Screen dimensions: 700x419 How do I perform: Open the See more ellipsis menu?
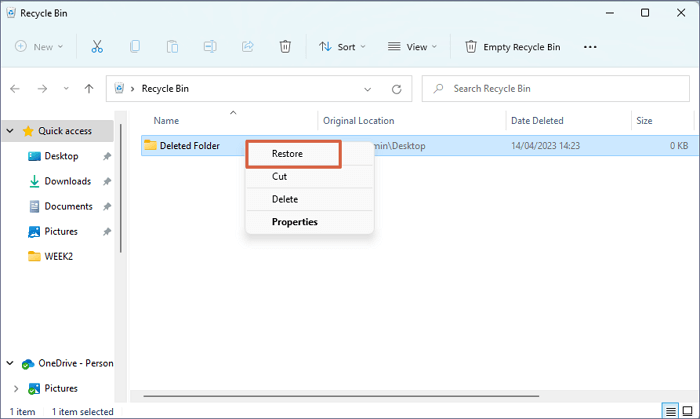coord(590,47)
